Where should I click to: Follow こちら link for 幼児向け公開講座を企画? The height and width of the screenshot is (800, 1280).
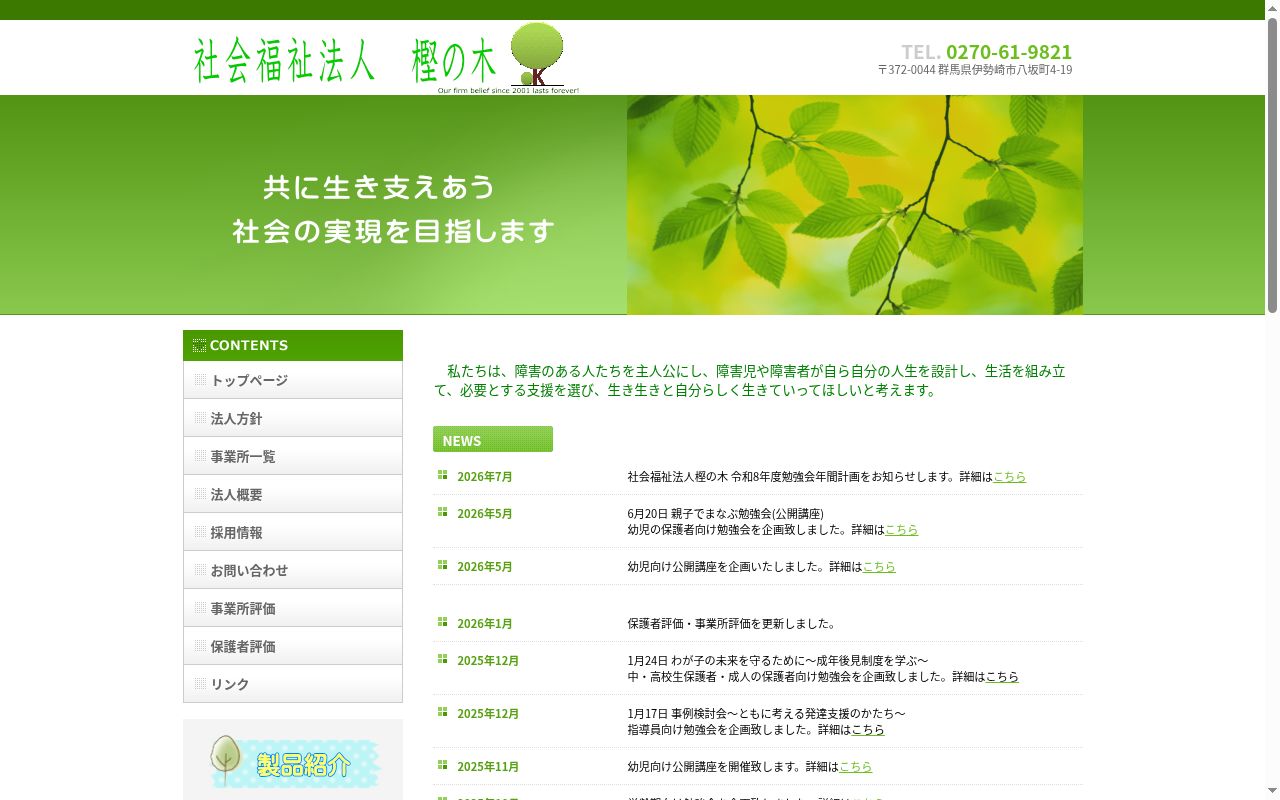[x=879, y=567]
